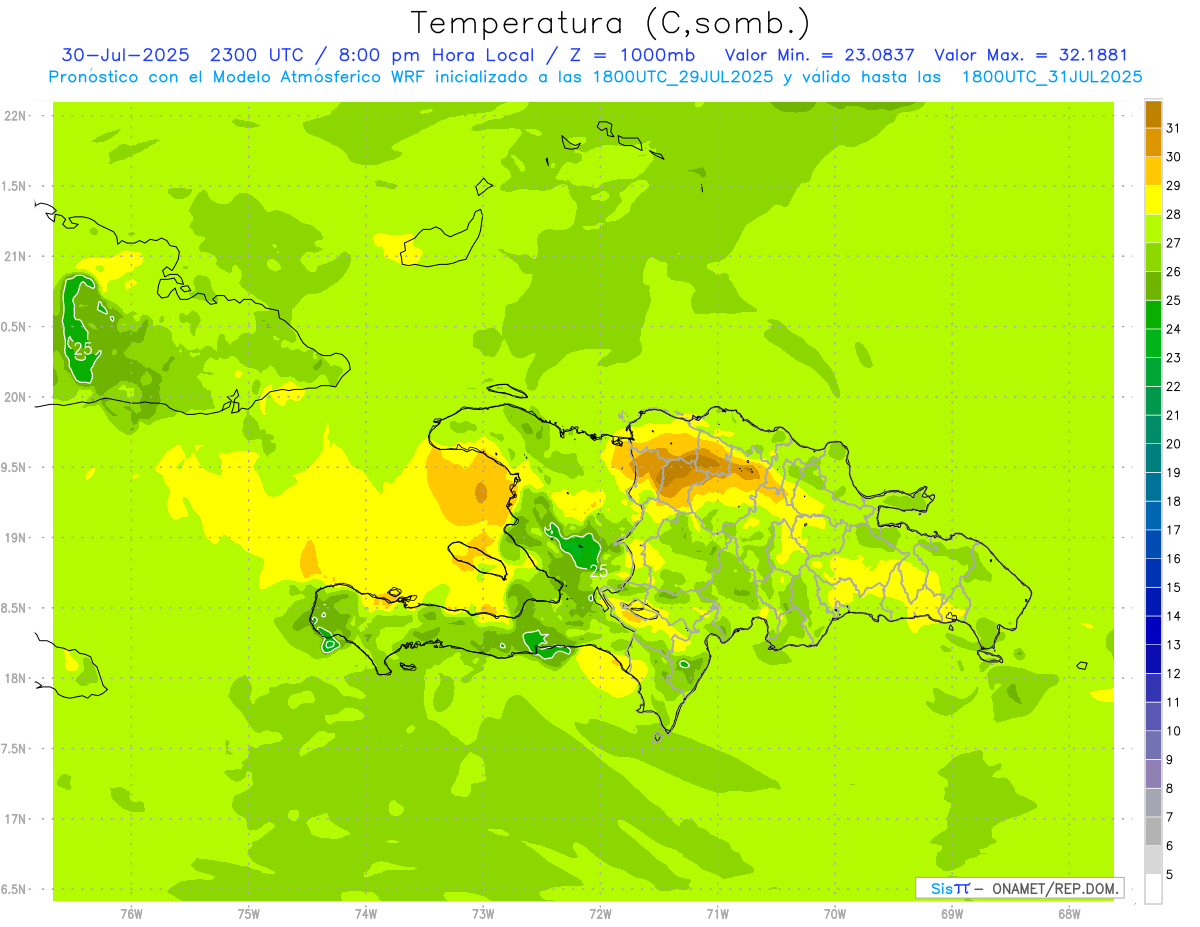This screenshot has width=1200, height=927.
Task: Select the gray swatch between 6 and 7
Action: pyautogui.click(x=1153, y=831)
